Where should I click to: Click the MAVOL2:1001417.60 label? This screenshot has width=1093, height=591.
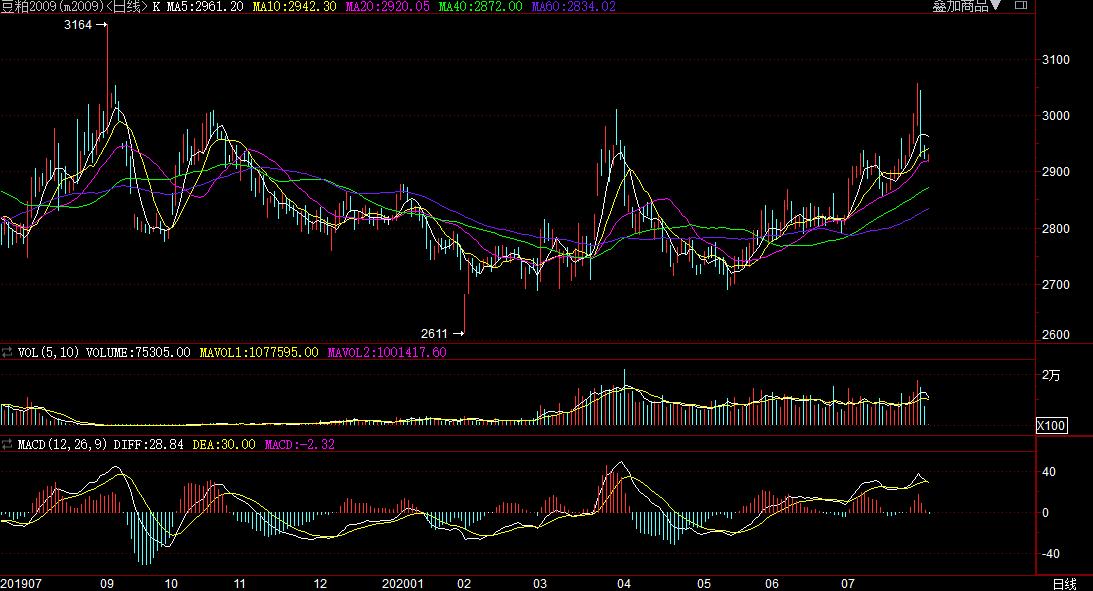[x=387, y=352]
